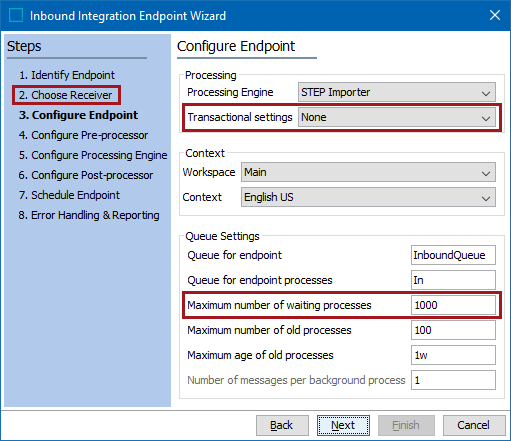Click the Back button
The image size is (511, 441).
point(282,425)
